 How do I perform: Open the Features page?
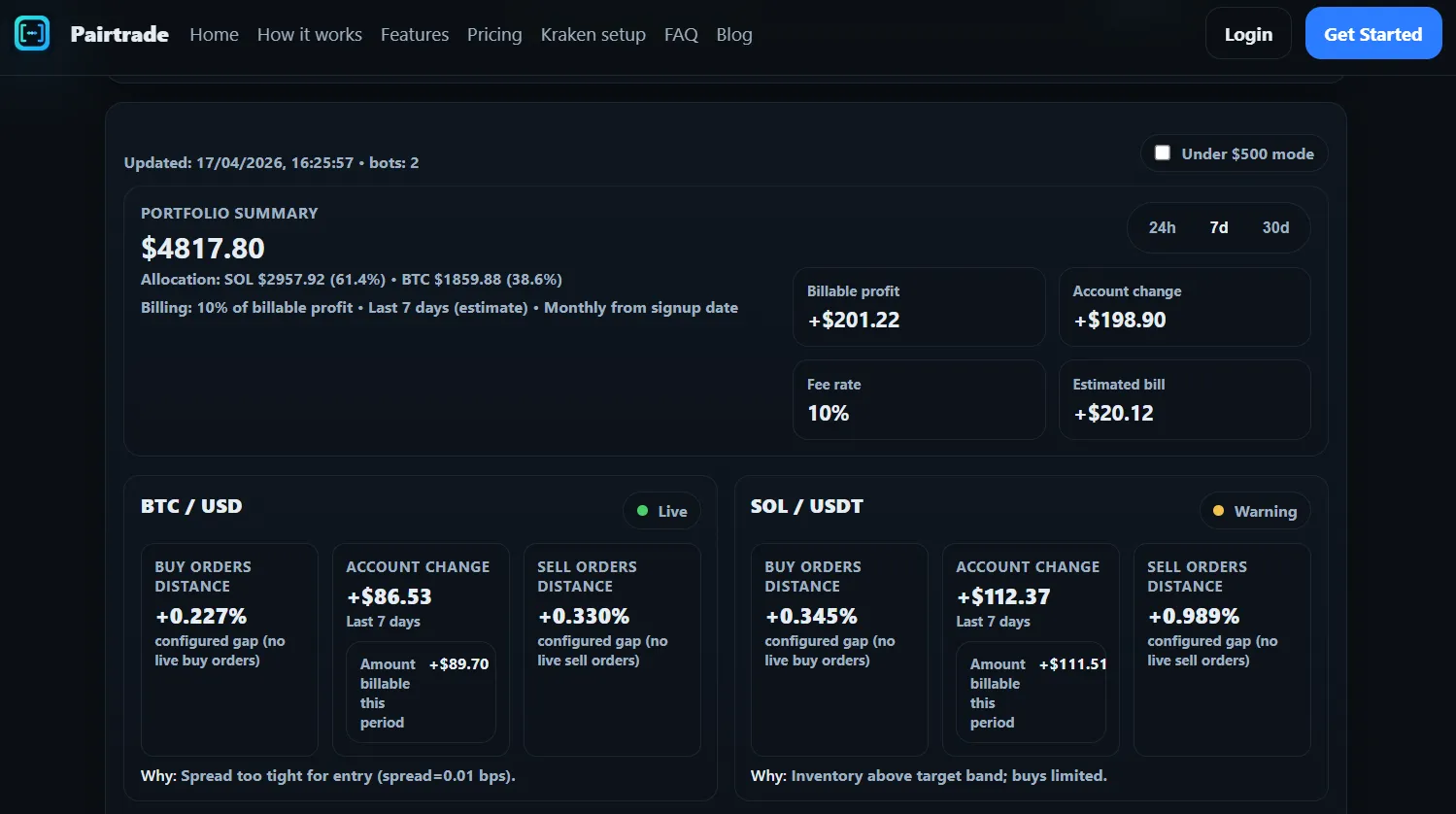(415, 34)
